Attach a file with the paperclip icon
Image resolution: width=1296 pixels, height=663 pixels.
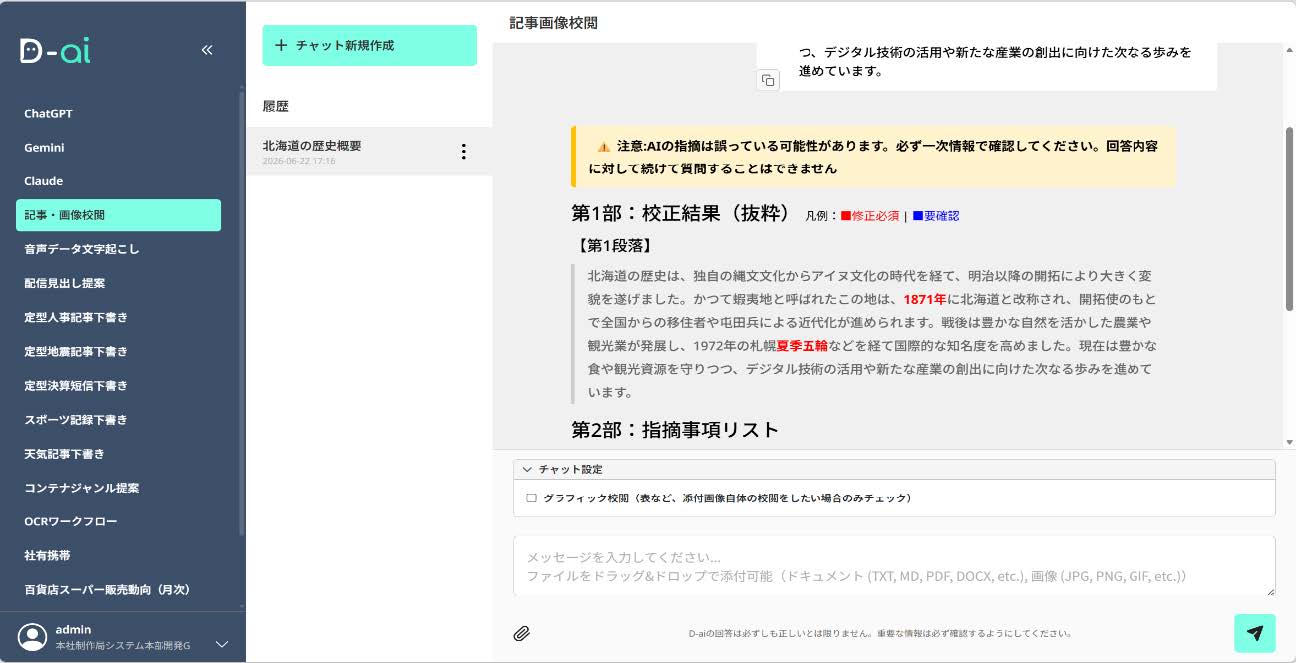pos(521,633)
